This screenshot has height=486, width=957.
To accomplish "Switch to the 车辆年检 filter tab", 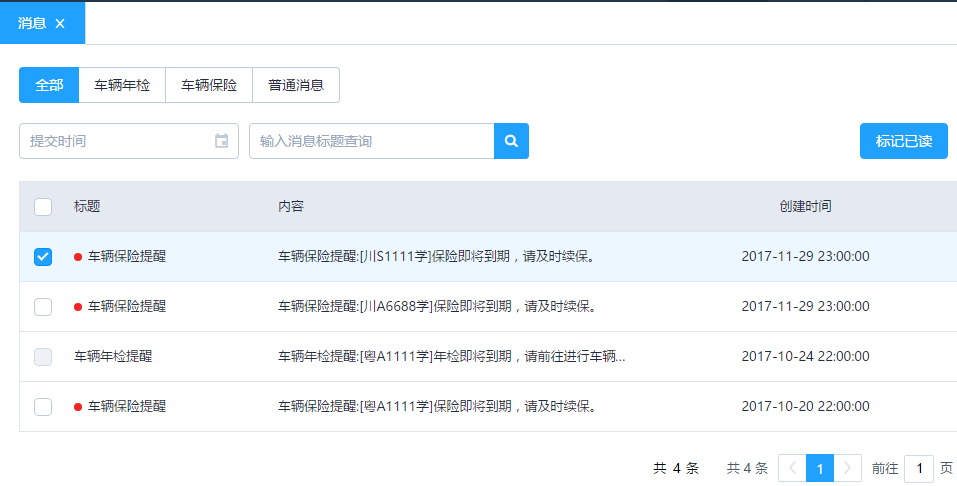I will click(122, 86).
